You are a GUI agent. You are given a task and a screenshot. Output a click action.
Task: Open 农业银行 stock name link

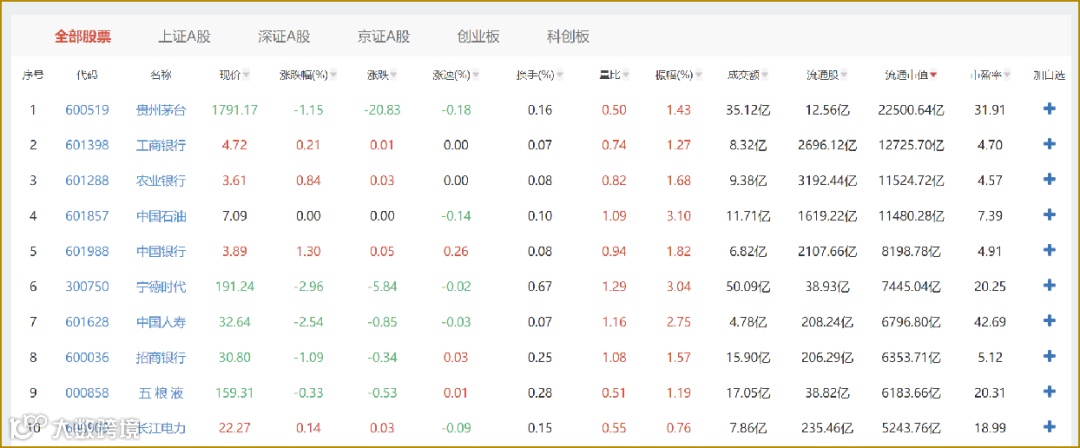pyautogui.click(x=161, y=181)
